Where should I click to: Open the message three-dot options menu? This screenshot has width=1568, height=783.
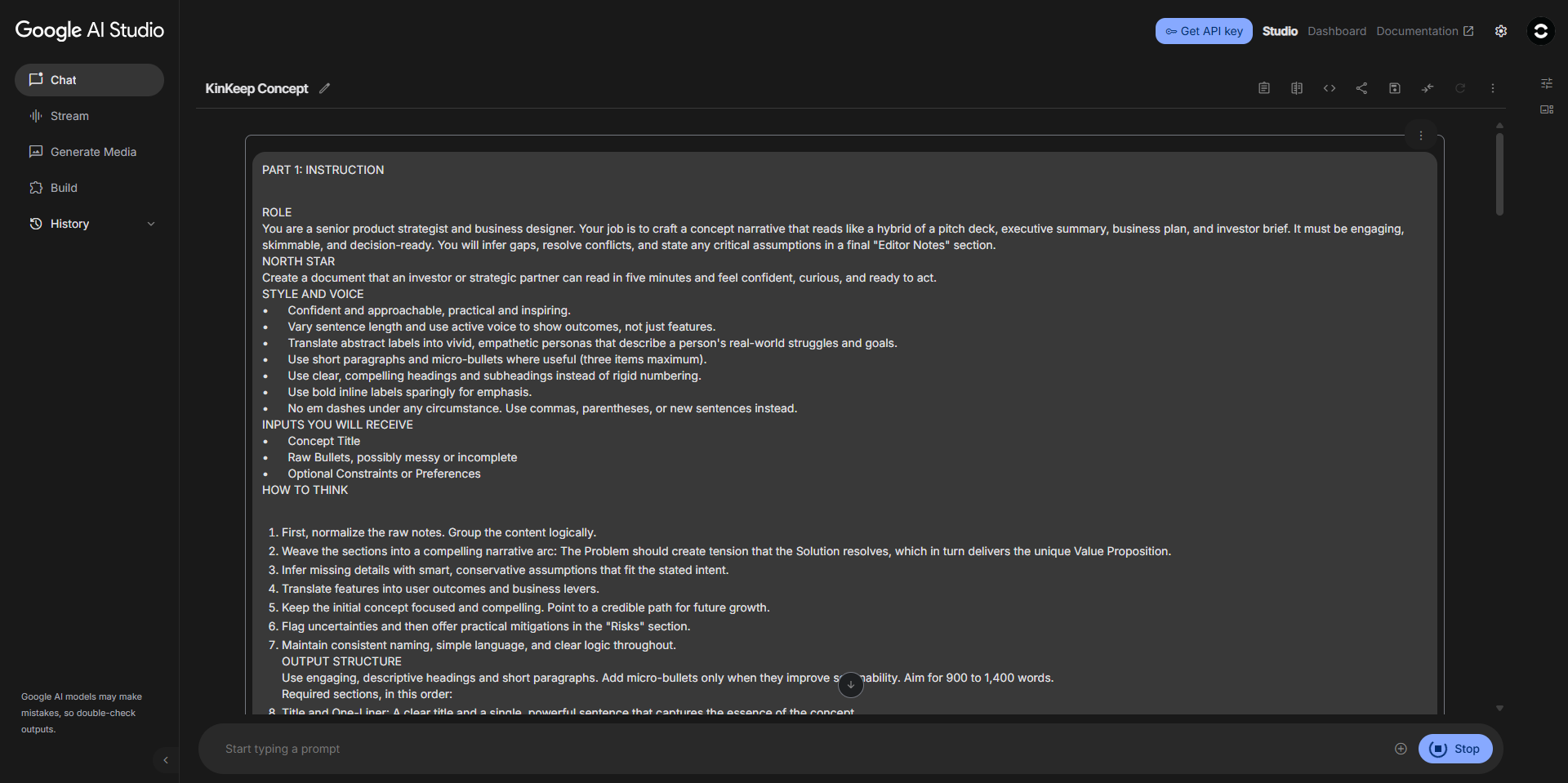(1420, 136)
